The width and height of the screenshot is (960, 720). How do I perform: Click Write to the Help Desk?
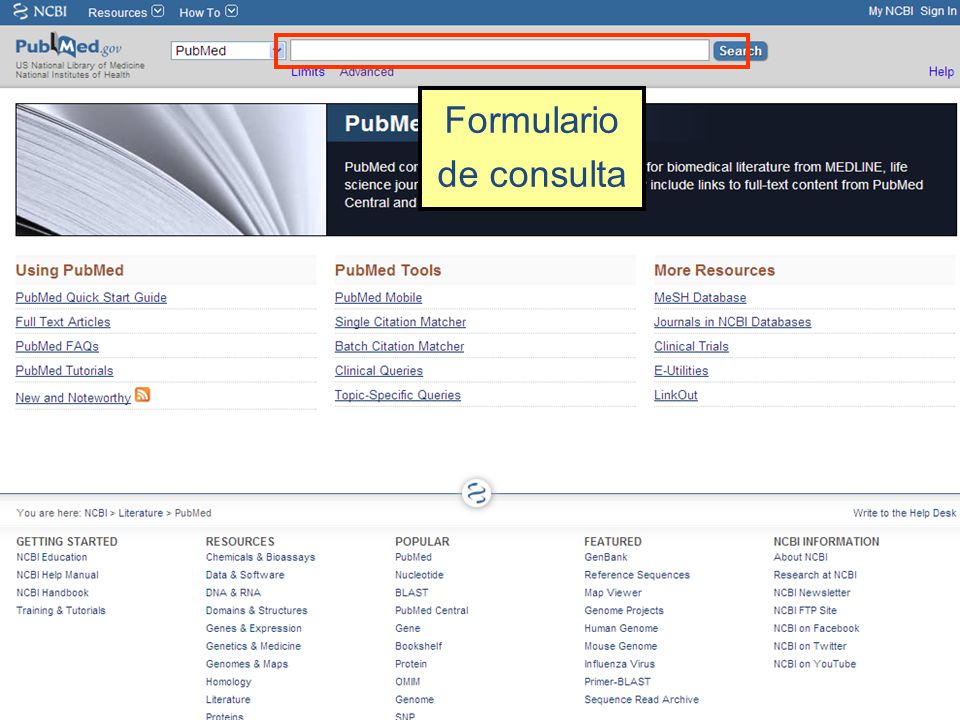[904, 513]
